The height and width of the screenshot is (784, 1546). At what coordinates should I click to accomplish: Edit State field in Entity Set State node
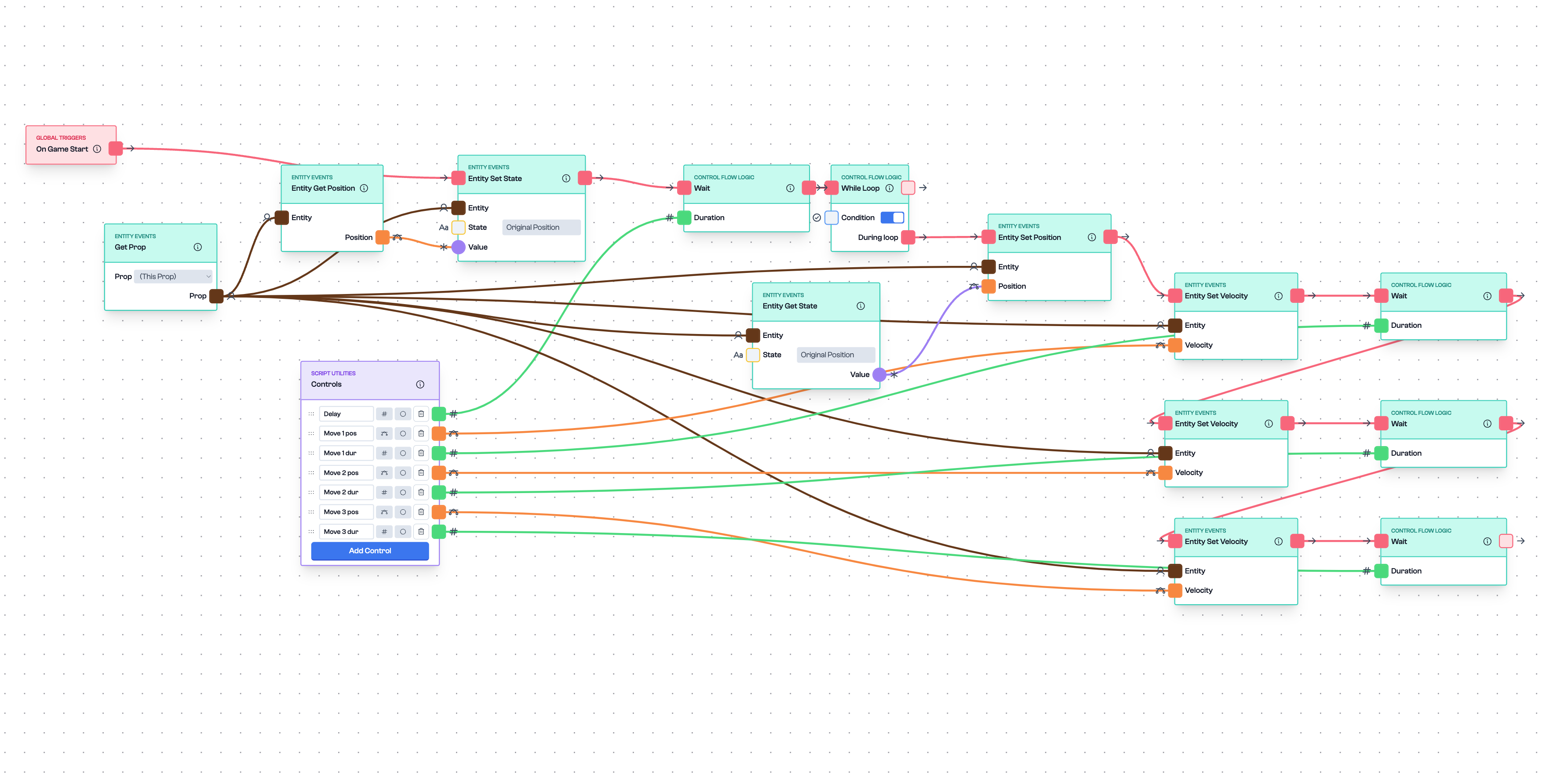click(541, 227)
